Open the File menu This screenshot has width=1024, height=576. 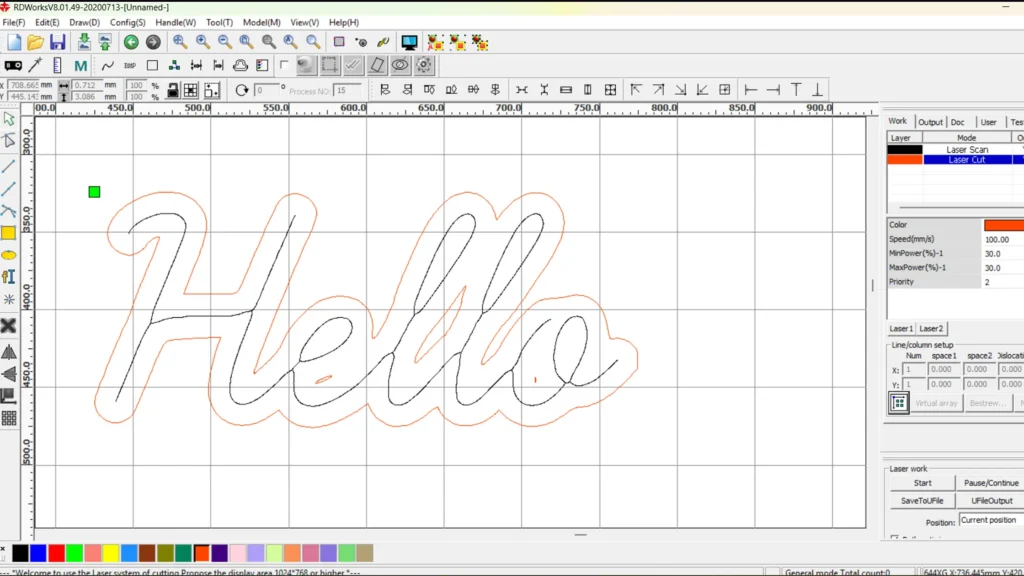click(x=14, y=22)
